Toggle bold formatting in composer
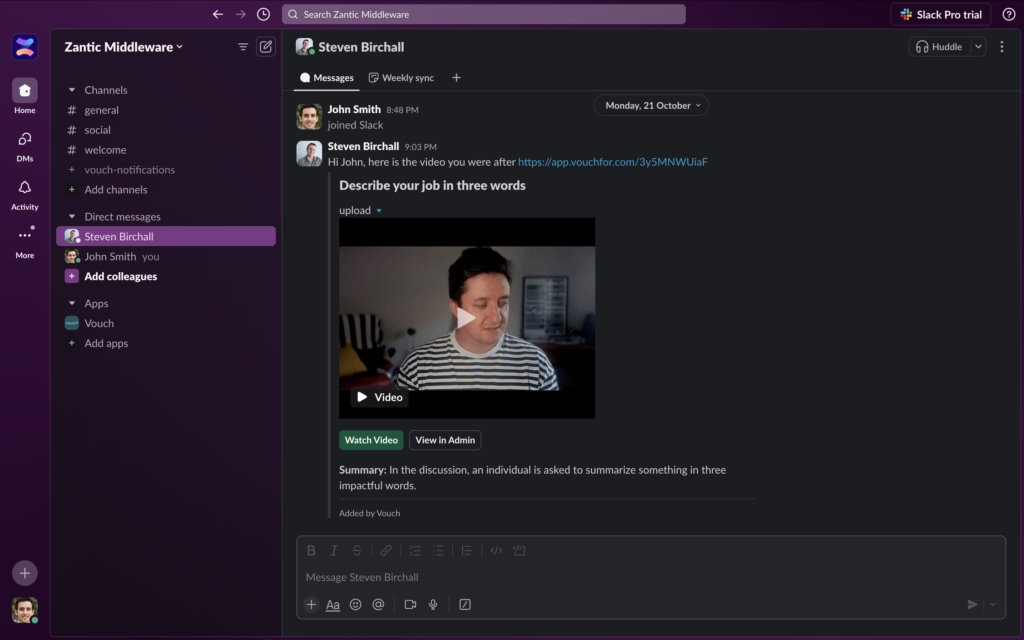The image size is (1024, 640). tap(312, 551)
